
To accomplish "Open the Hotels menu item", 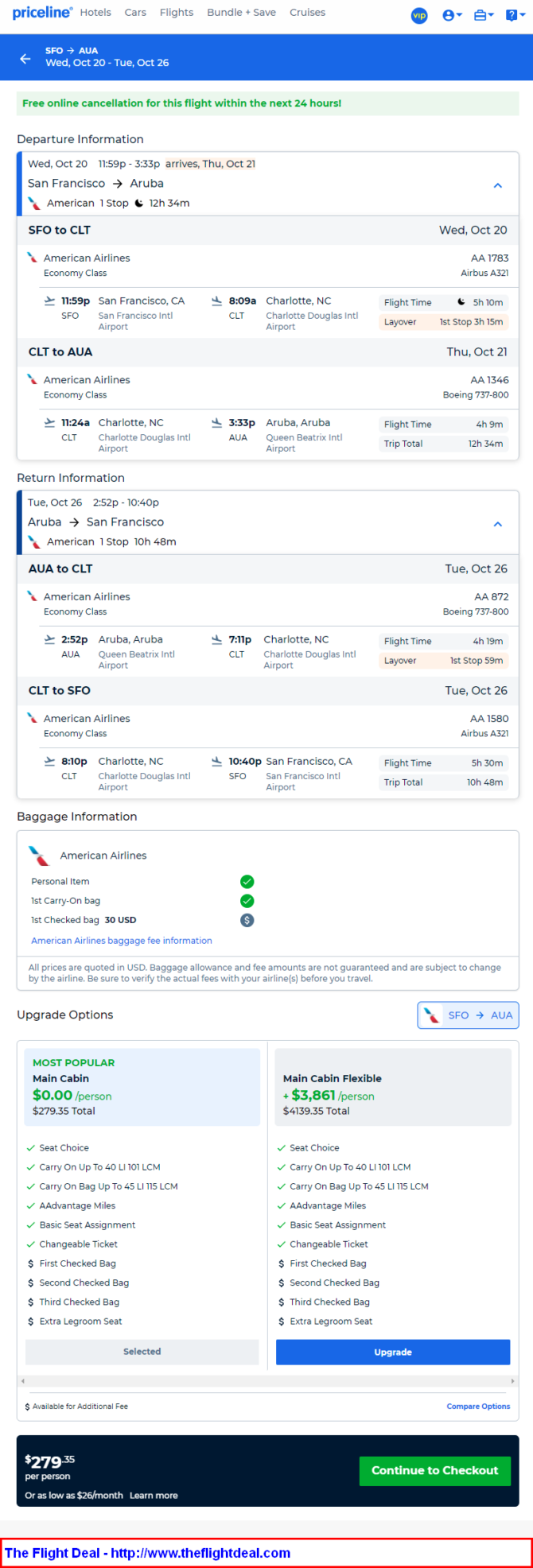I will click(x=95, y=13).
